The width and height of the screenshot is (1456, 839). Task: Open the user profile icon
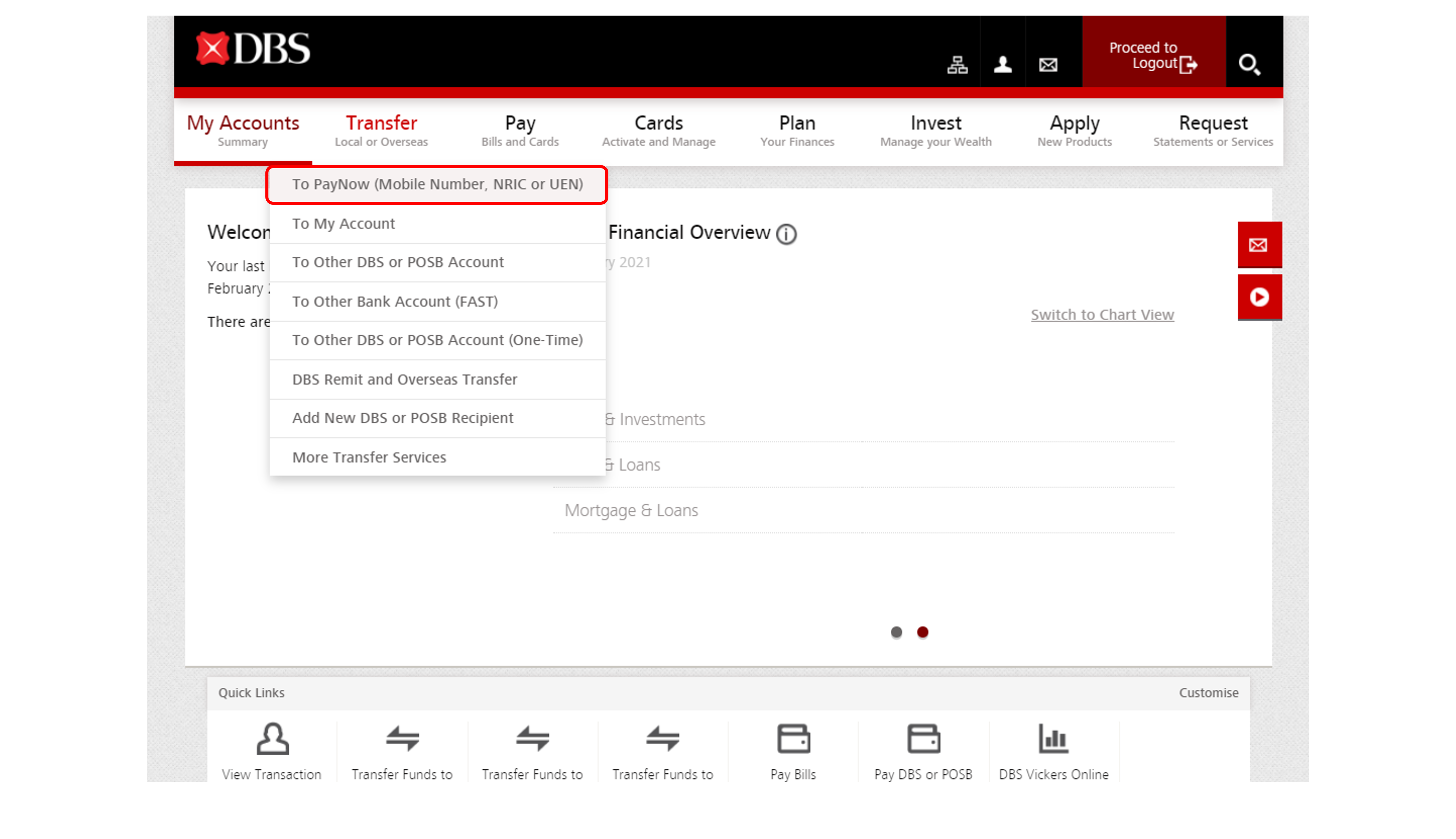click(x=1003, y=64)
